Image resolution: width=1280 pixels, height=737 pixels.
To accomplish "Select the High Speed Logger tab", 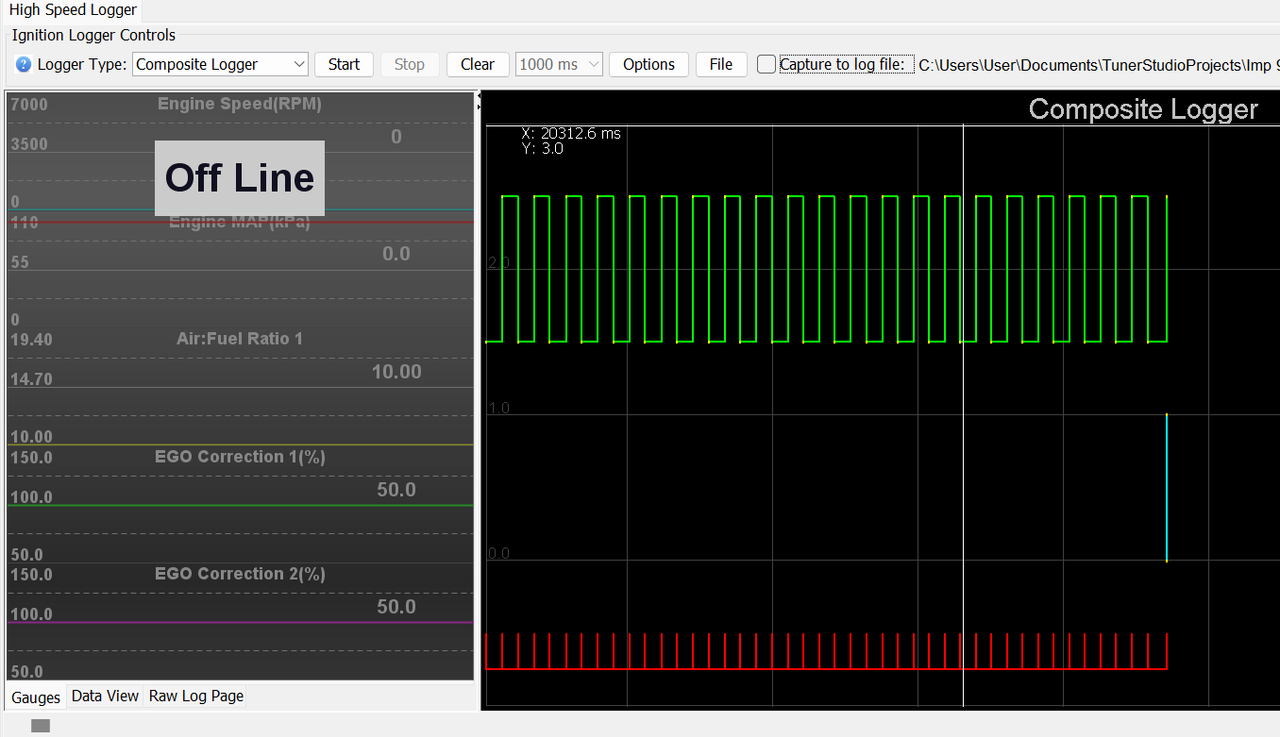I will [x=73, y=10].
